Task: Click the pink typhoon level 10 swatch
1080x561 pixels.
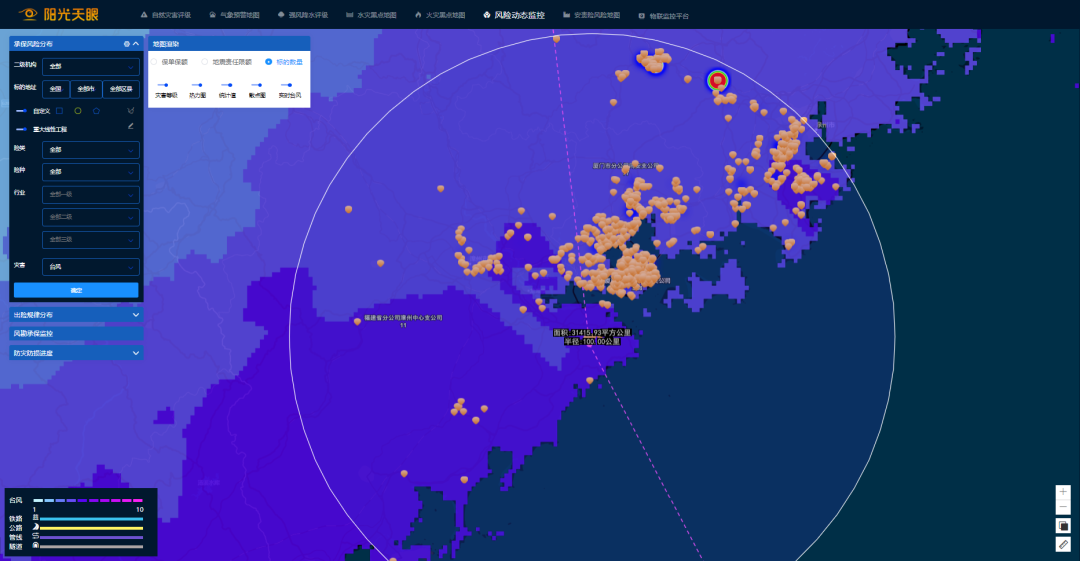Action: [138, 500]
